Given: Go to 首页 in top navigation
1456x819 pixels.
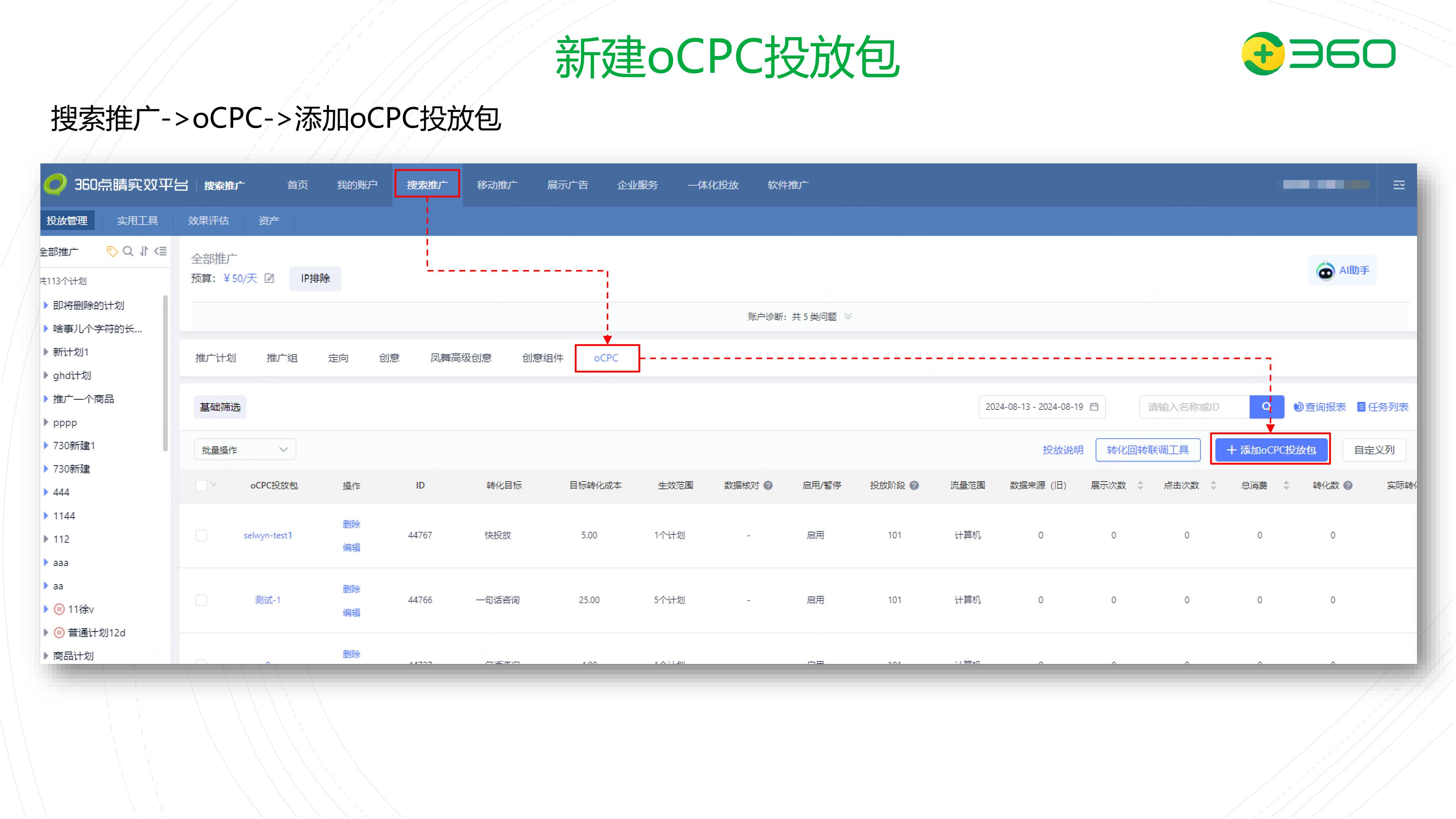Looking at the screenshot, I should point(297,185).
